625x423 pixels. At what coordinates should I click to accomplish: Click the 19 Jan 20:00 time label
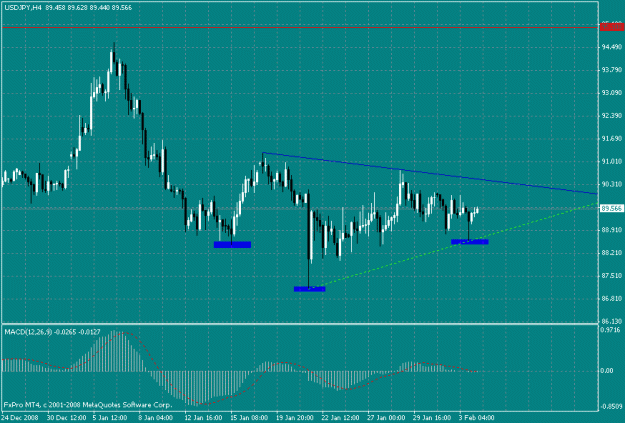295,417
